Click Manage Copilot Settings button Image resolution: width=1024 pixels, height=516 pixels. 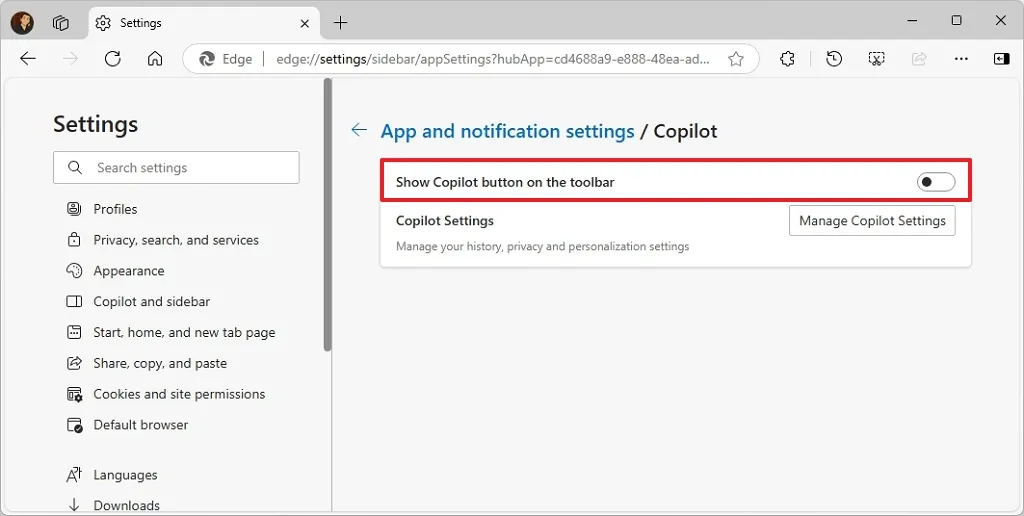(872, 221)
